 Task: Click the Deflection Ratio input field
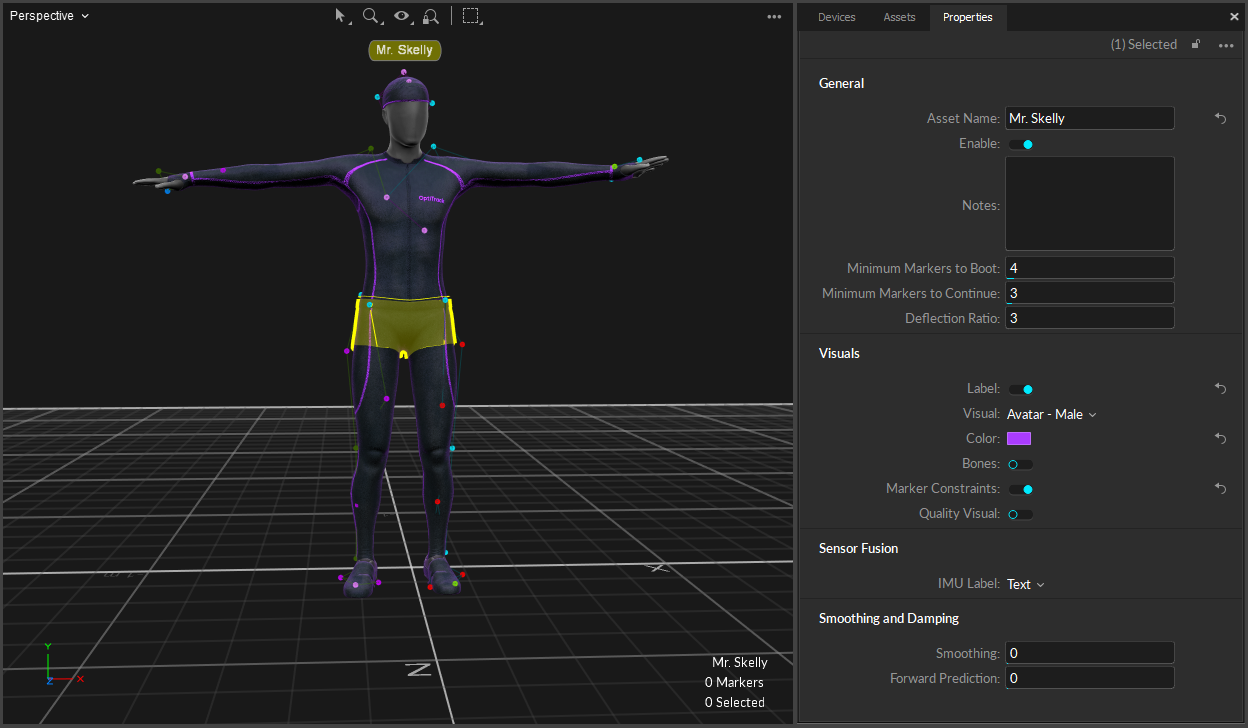1089,318
